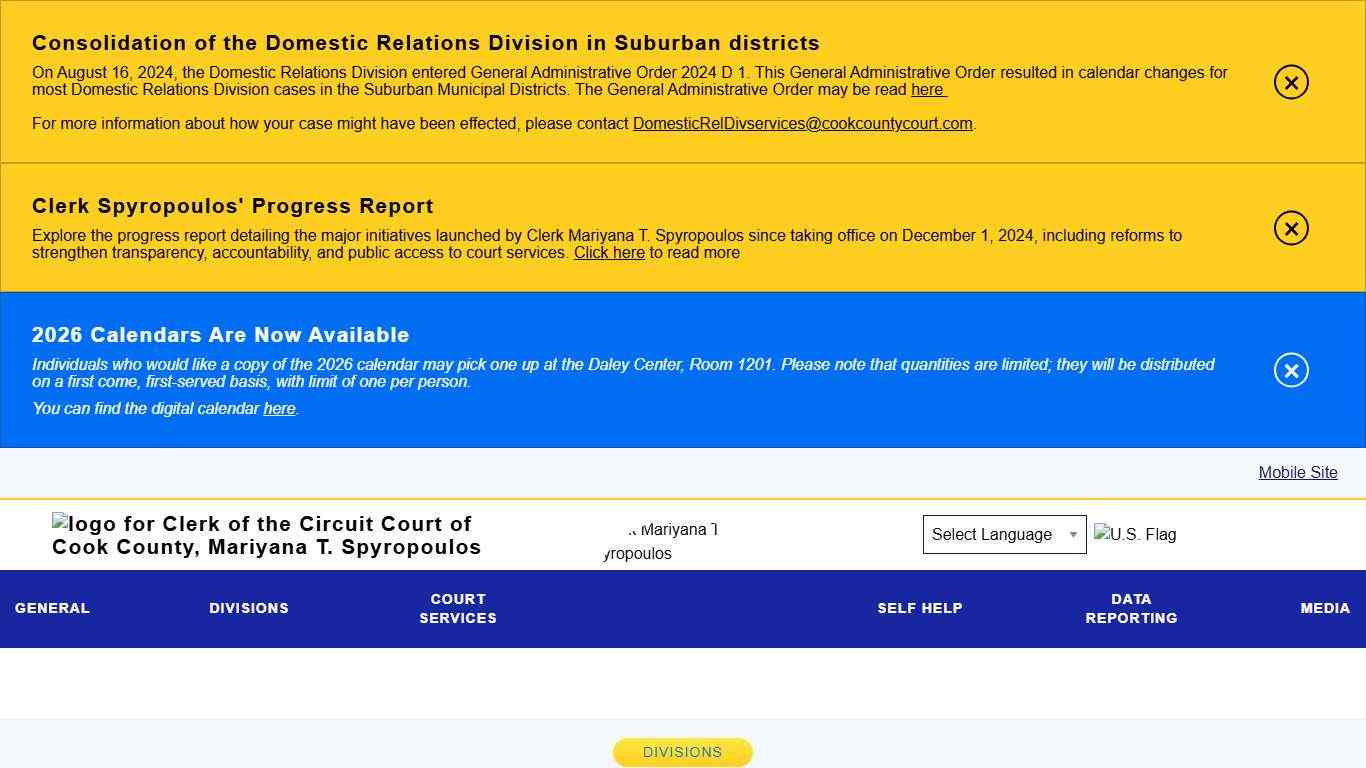Image resolution: width=1366 pixels, height=768 pixels.
Task: Dismiss the Clerk Spyropoulos' Progress Report banner
Action: coord(1290,228)
